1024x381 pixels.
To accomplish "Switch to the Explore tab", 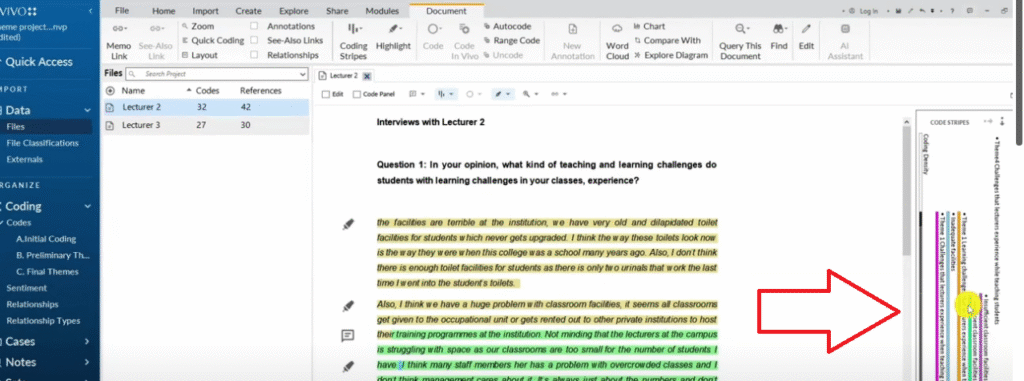I will (293, 11).
